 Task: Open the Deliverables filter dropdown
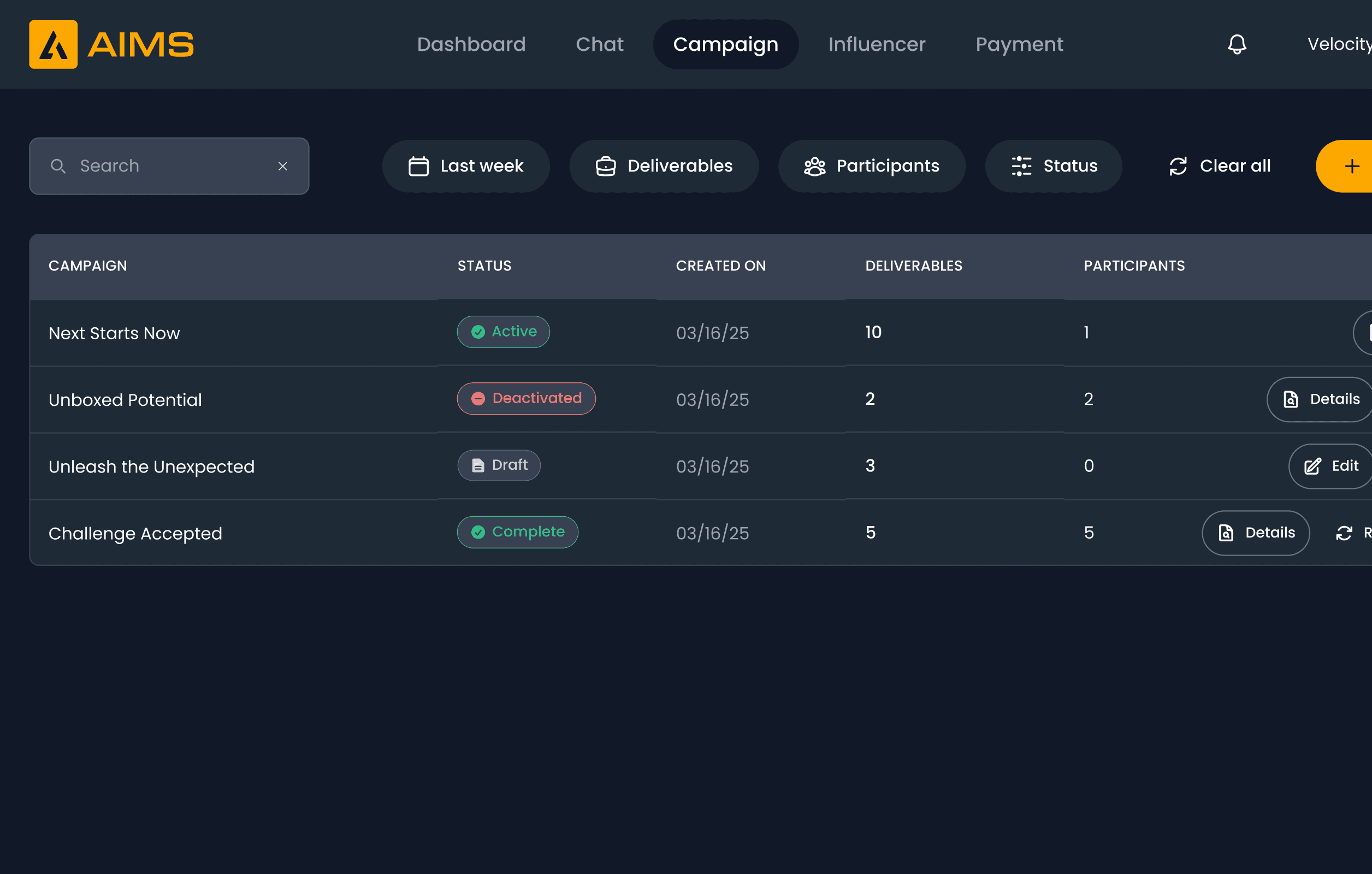click(x=664, y=166)
